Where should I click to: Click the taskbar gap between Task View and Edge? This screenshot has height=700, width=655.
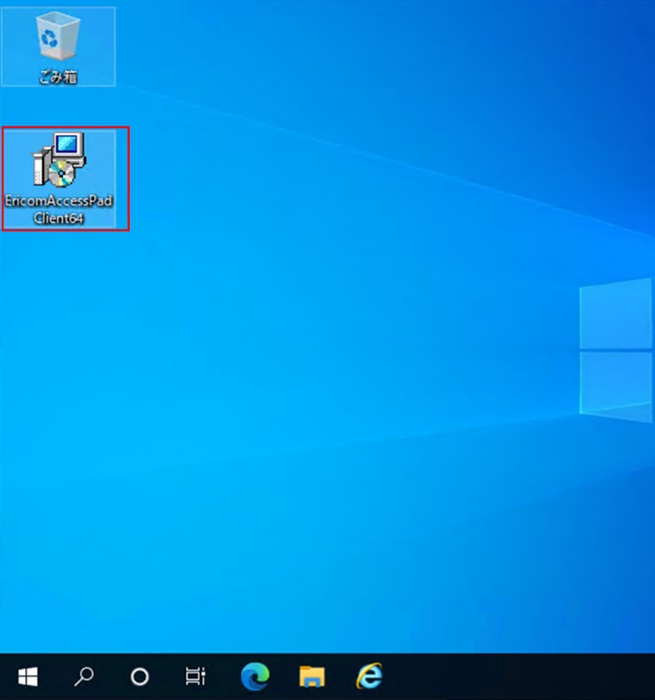coord(225,677)
